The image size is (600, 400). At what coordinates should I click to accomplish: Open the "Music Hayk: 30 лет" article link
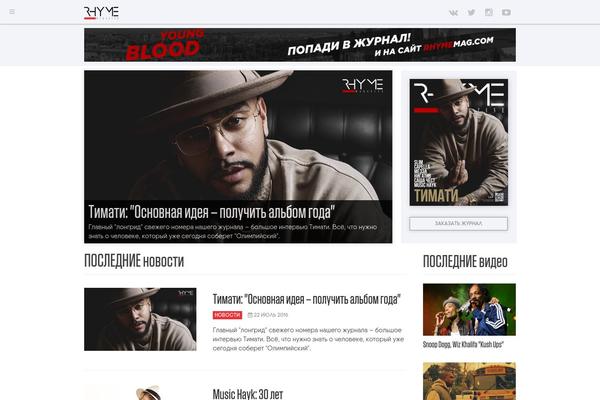pyautogui.click(x=248, y=394)
